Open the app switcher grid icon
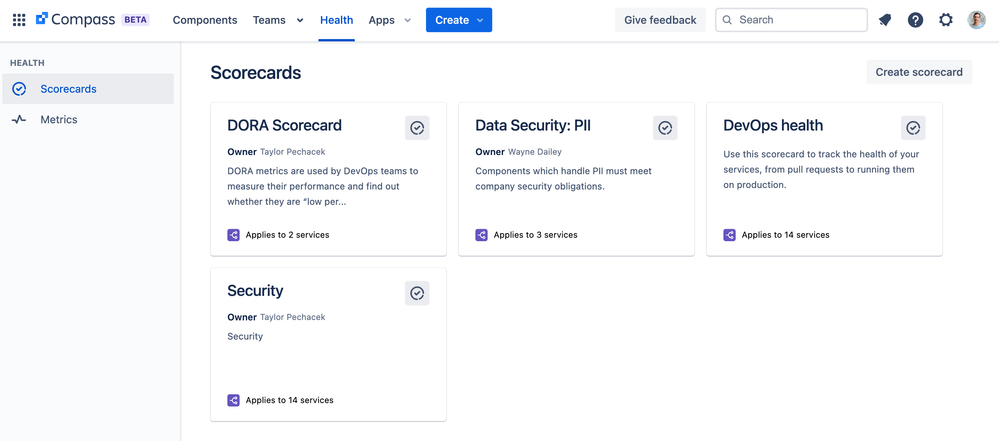Image resolution: width=999 pixels, height=441 pixels. pos(19,20)
